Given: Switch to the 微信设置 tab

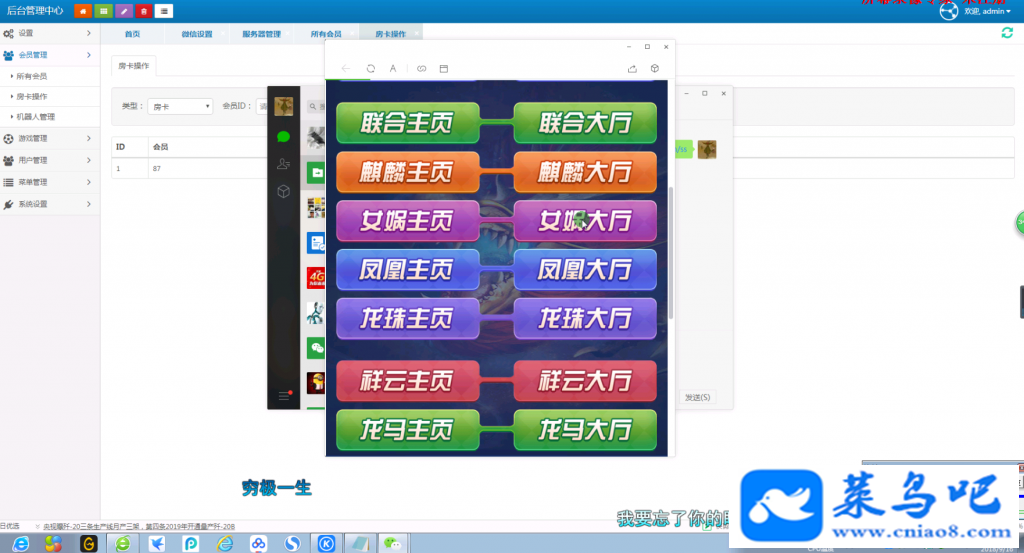Looking at the screenshot, I should pyautogui.click(x=197, y=34).
